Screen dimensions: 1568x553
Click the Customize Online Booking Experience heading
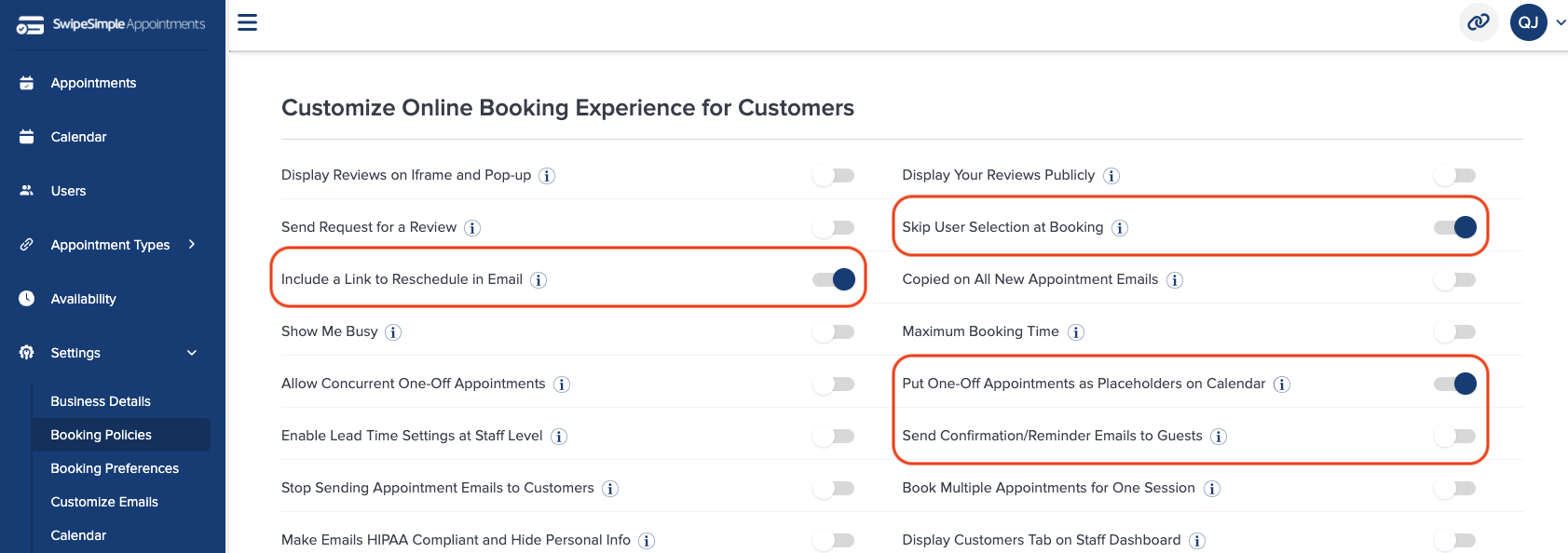(567, 108)
